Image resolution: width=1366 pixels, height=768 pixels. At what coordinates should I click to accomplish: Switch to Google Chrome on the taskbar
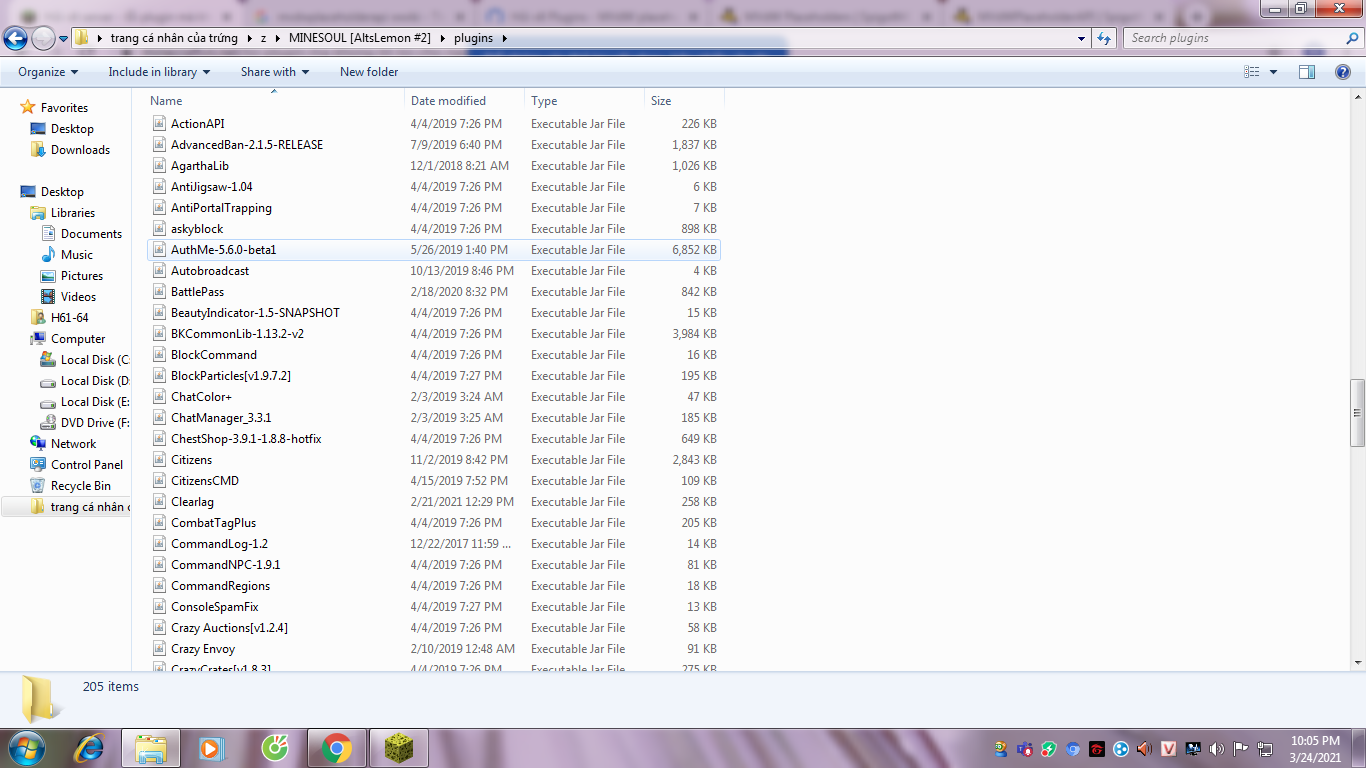[x=337, y=748]
